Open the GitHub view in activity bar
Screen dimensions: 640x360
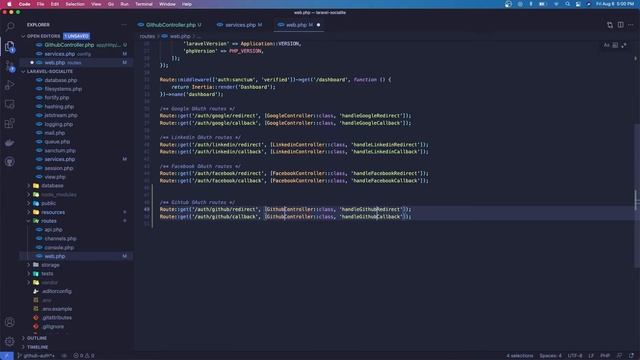click(x=9, y=162)
